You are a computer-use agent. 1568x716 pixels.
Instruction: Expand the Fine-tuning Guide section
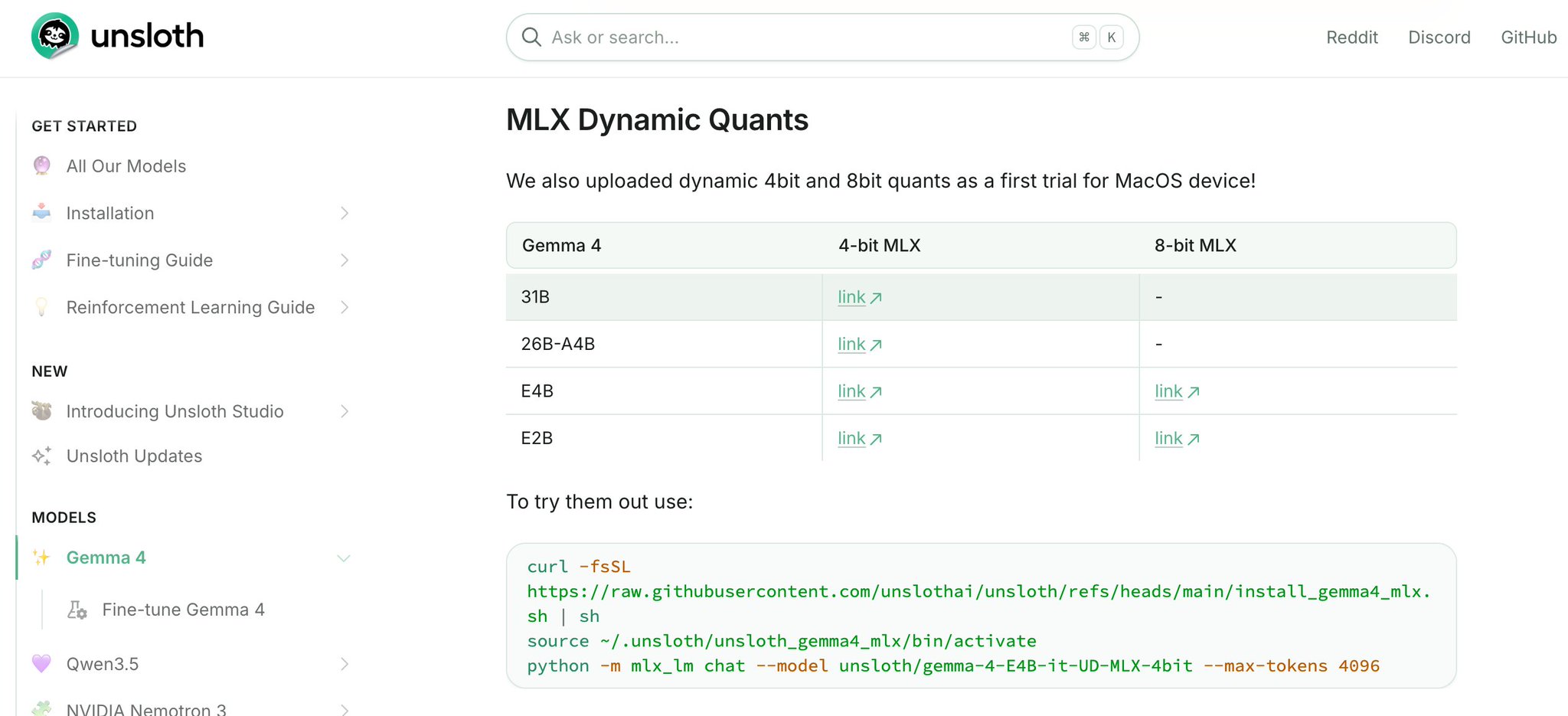point(345,260)
